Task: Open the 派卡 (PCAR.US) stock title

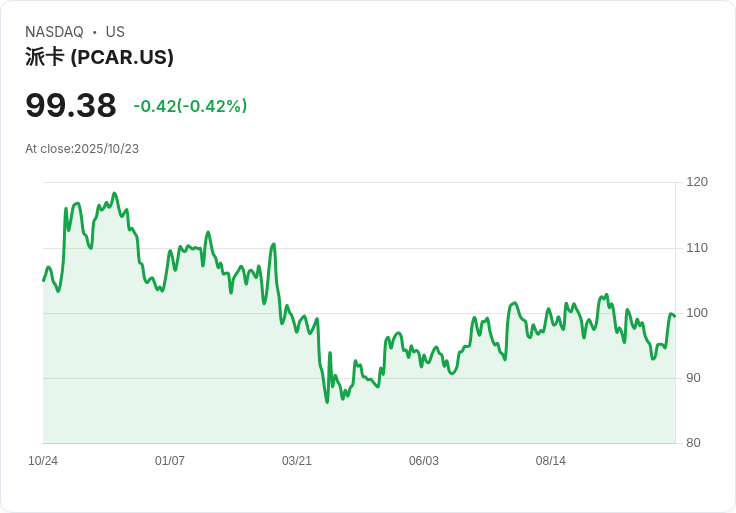Action: pos(99,57)
